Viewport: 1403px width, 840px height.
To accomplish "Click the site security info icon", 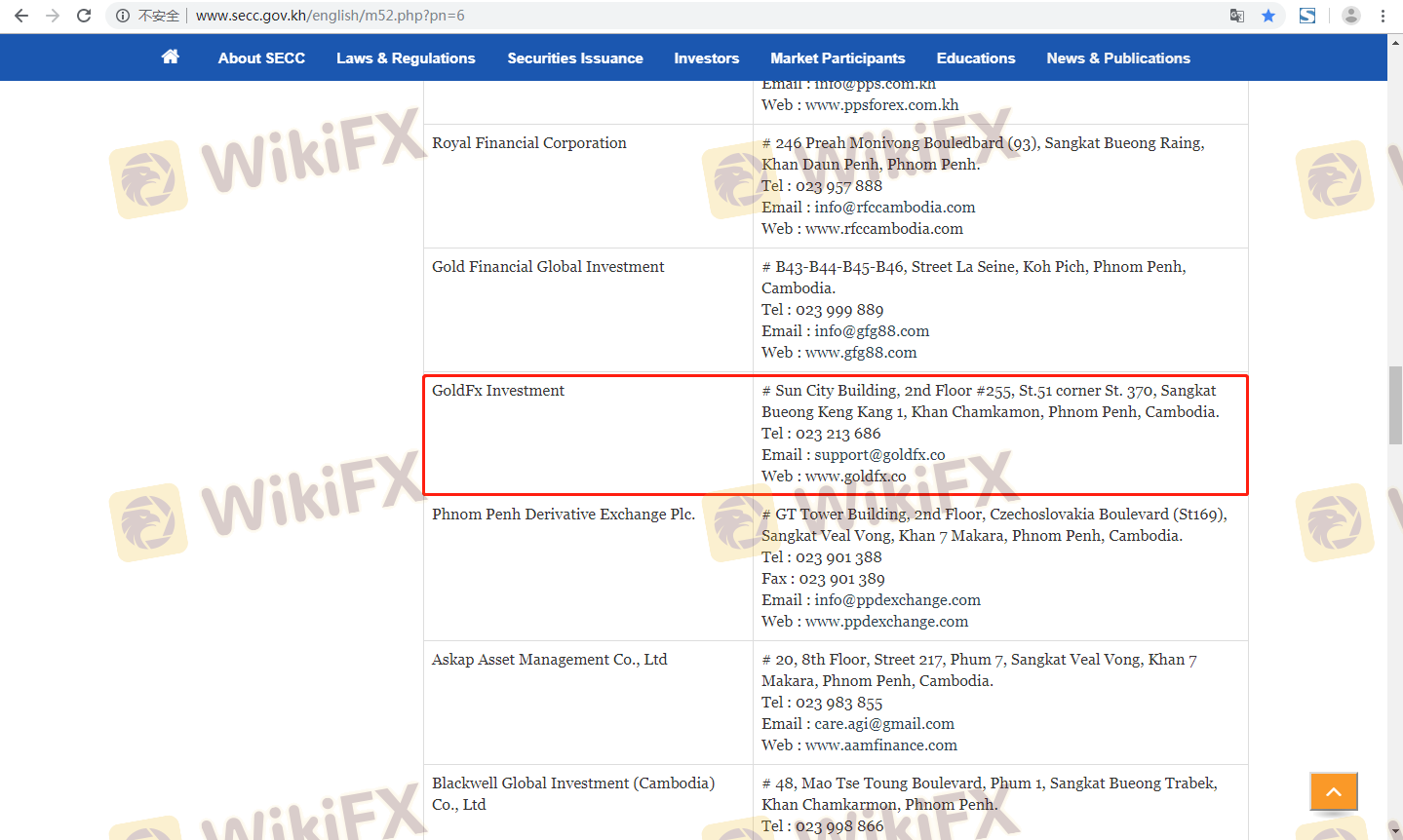I will [x=123, y=16].
